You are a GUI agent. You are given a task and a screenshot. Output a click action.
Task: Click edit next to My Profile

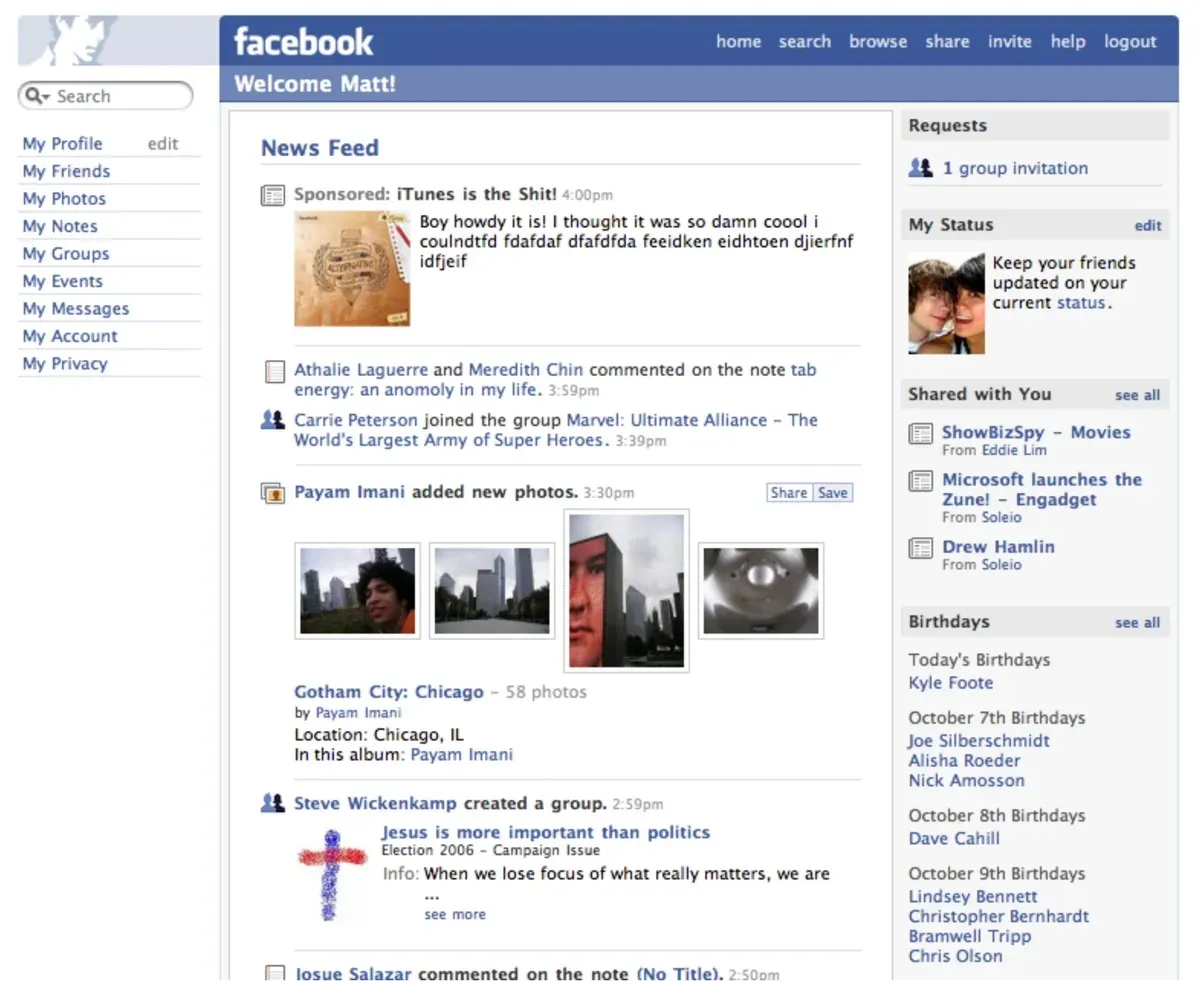click(x=163, y=144)
